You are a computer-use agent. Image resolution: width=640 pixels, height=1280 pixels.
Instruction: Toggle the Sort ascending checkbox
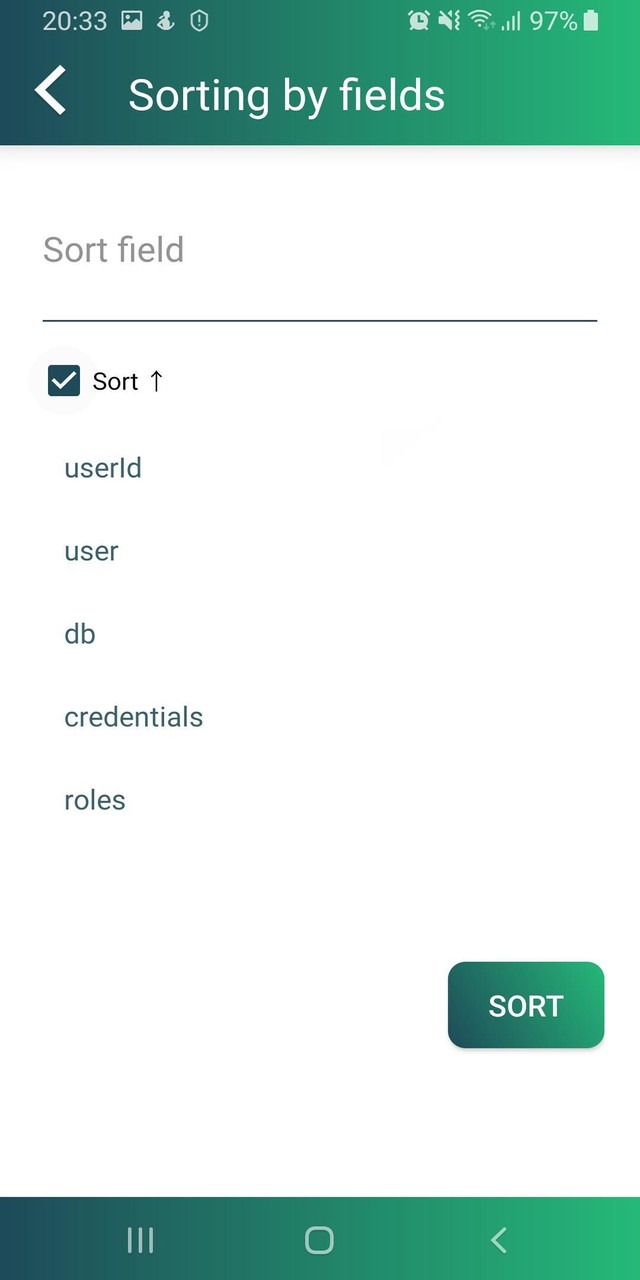[x=63, y=380]
